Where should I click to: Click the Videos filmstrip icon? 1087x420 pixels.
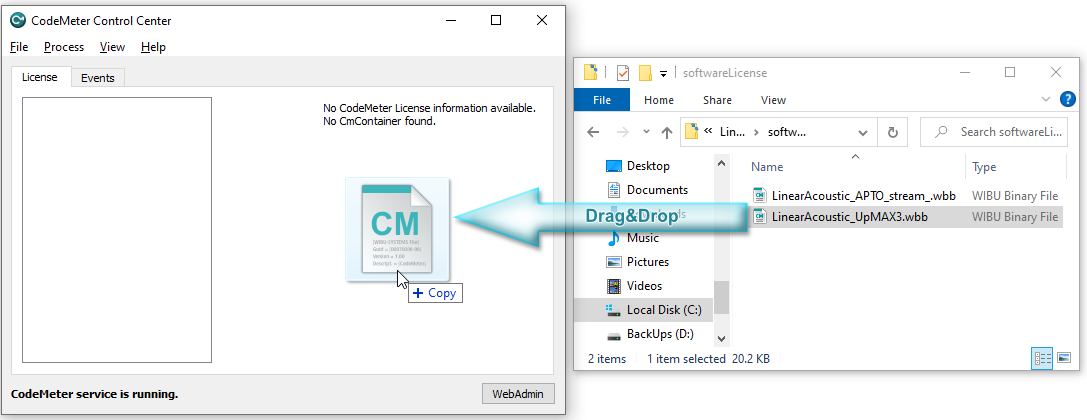click(614, 286)
